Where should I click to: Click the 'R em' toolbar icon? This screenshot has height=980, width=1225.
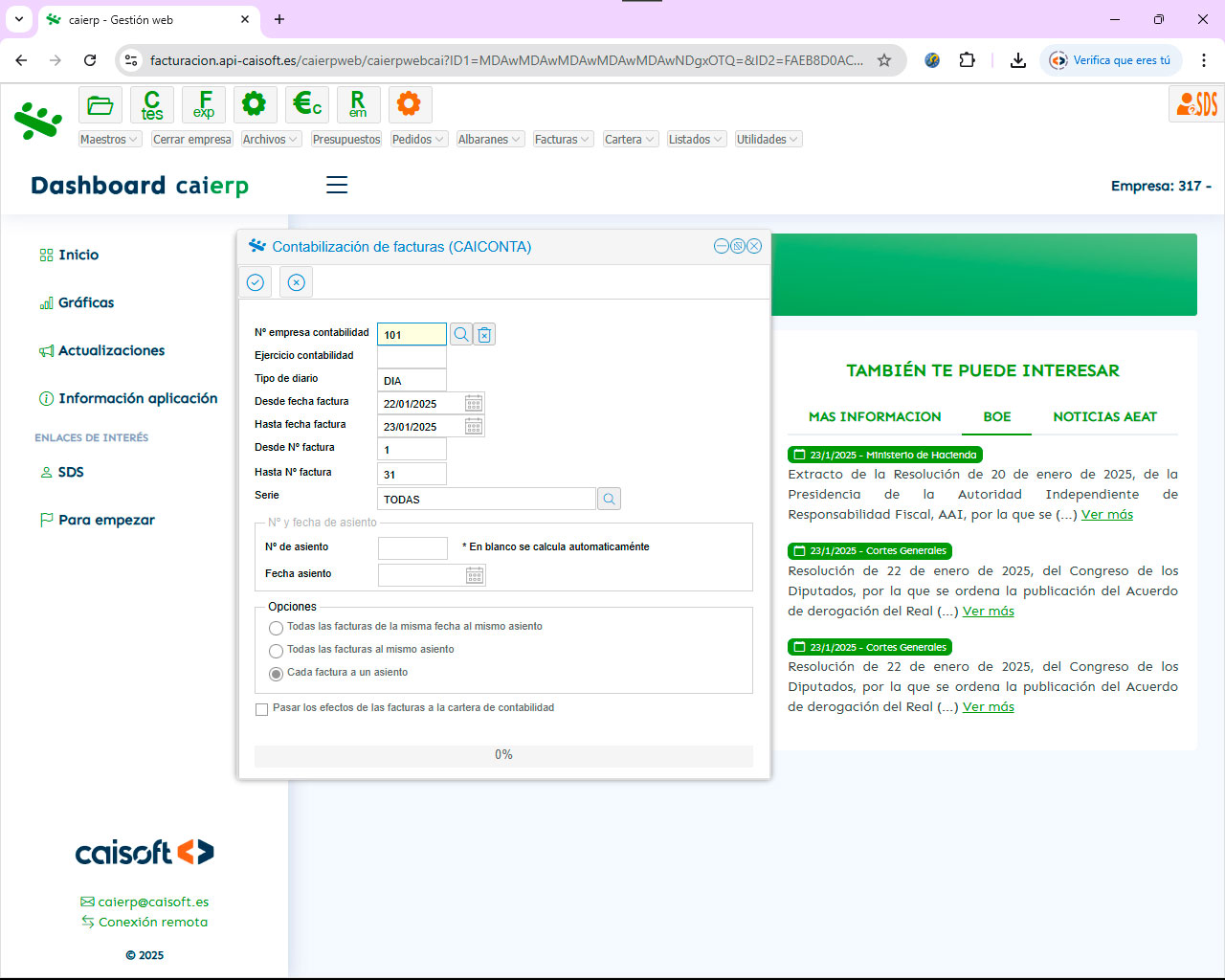(358, 104)
